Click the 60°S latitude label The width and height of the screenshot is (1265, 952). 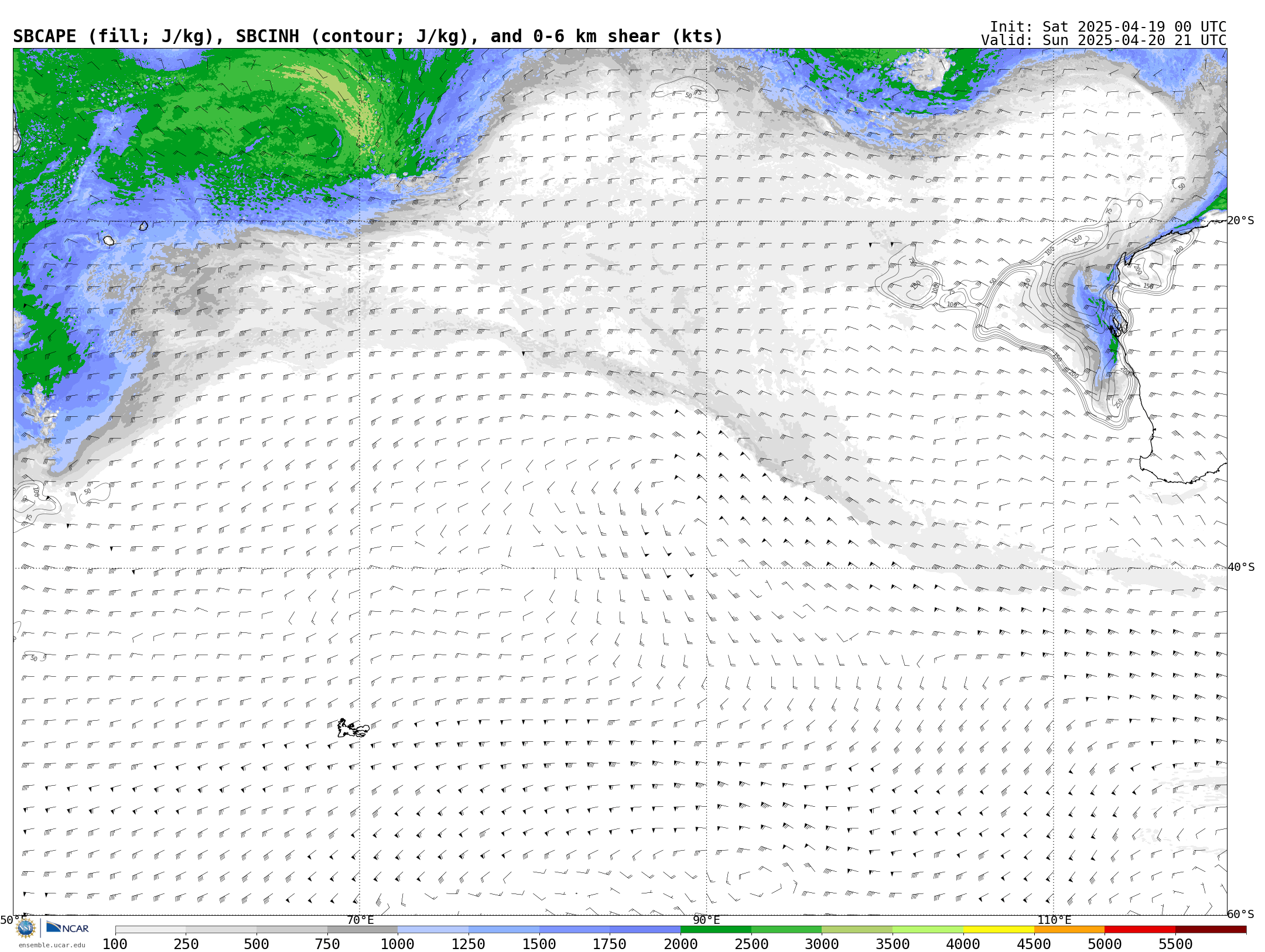[1240, 915]
